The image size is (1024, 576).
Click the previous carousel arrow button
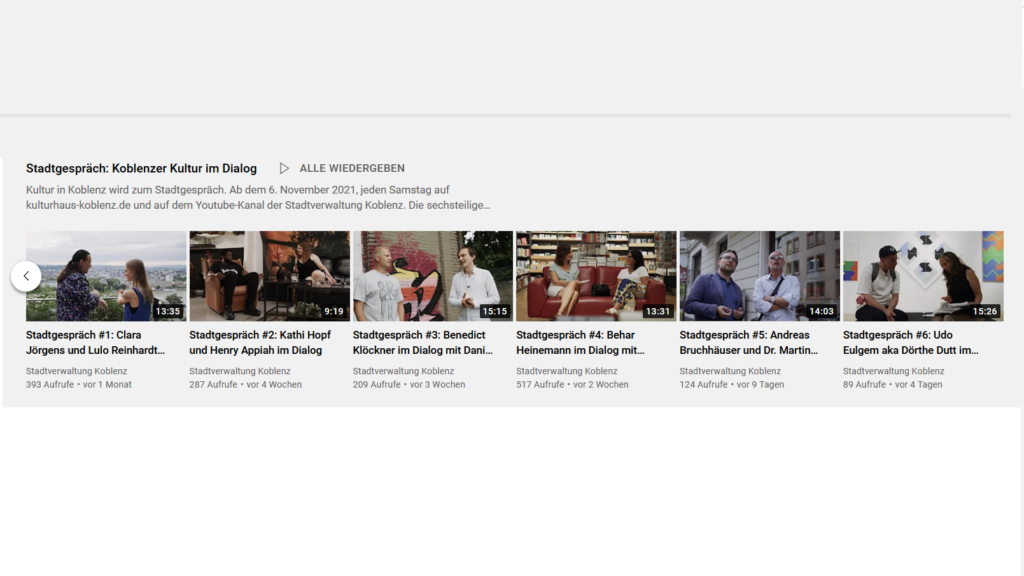[26, 276]
